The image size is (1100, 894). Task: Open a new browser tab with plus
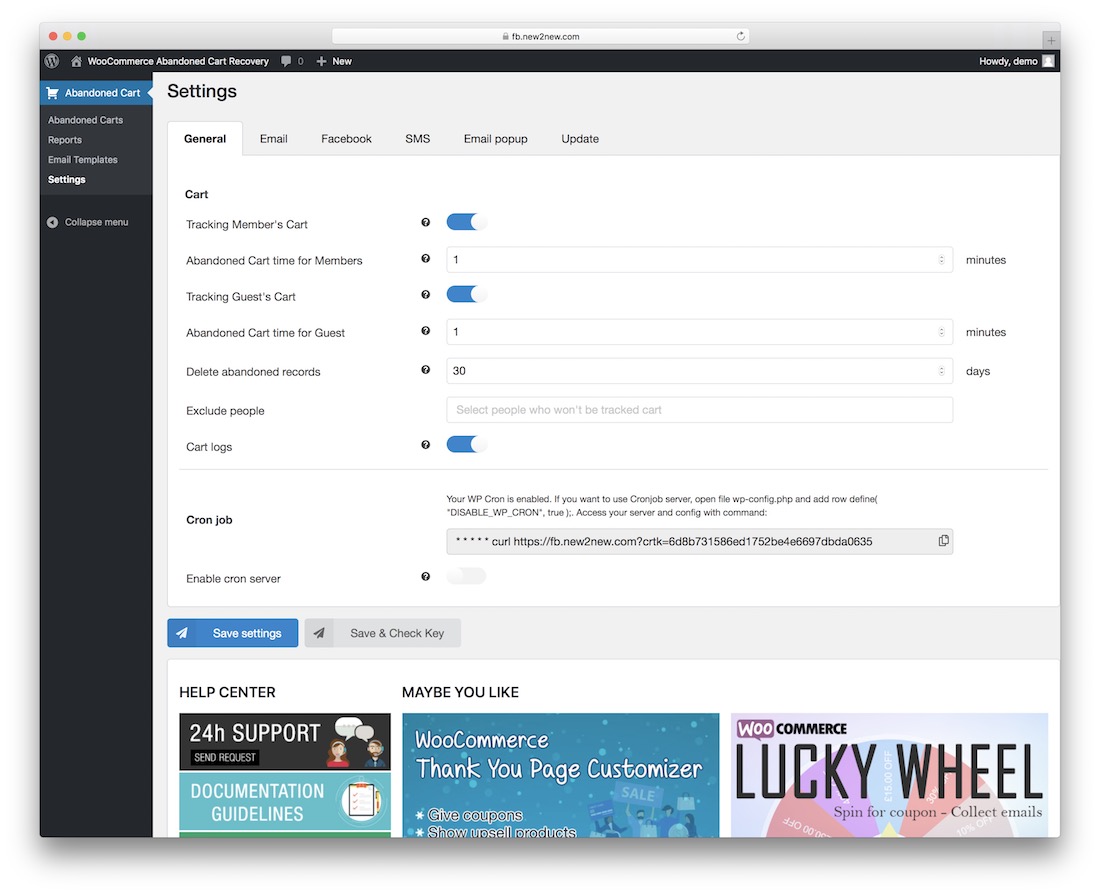click(1051, 40)
